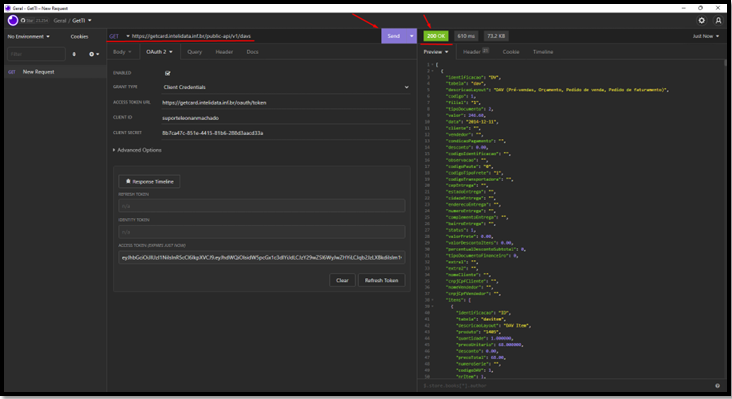Open the Preview mode dropdown tab
The image size is (732, 399).
(436, 52)
